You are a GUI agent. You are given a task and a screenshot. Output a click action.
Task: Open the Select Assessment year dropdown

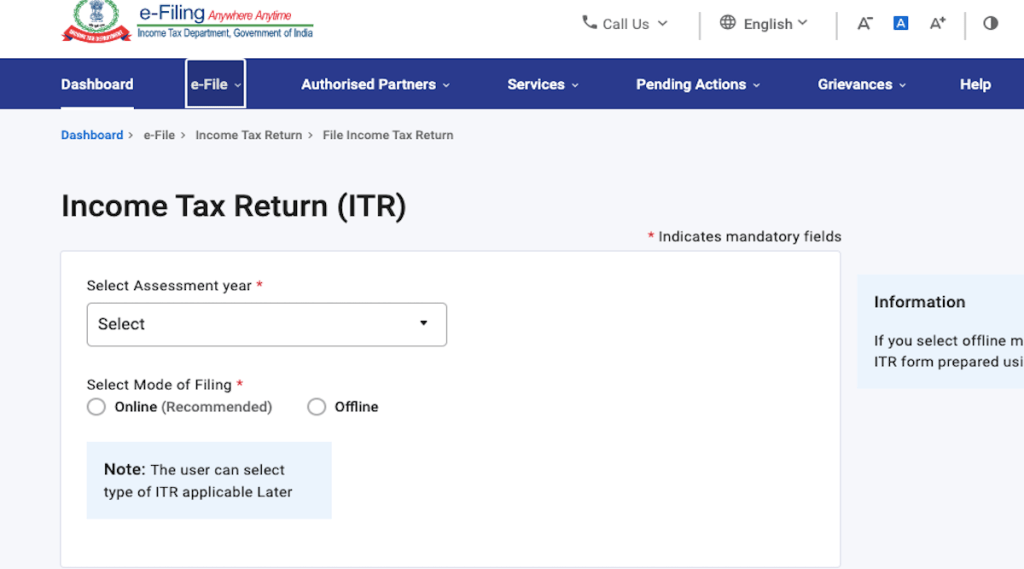pyautogui.click(x=266, y=324)
